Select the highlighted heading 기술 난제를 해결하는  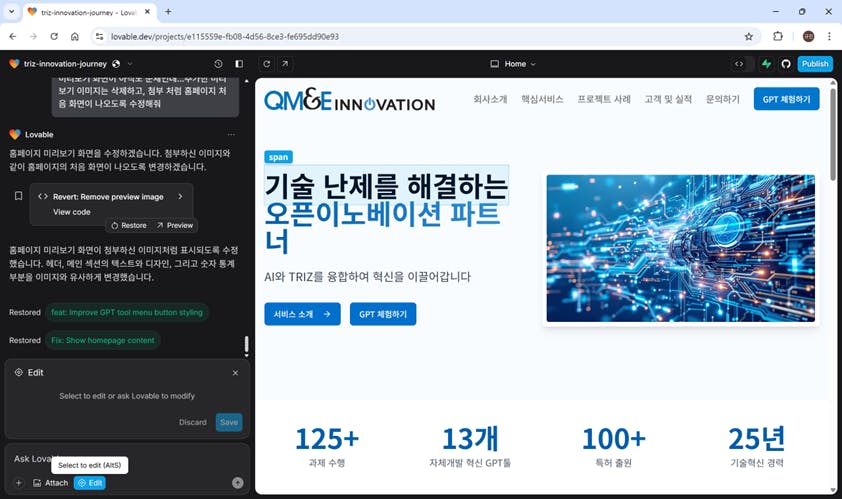tap(386, 185)
